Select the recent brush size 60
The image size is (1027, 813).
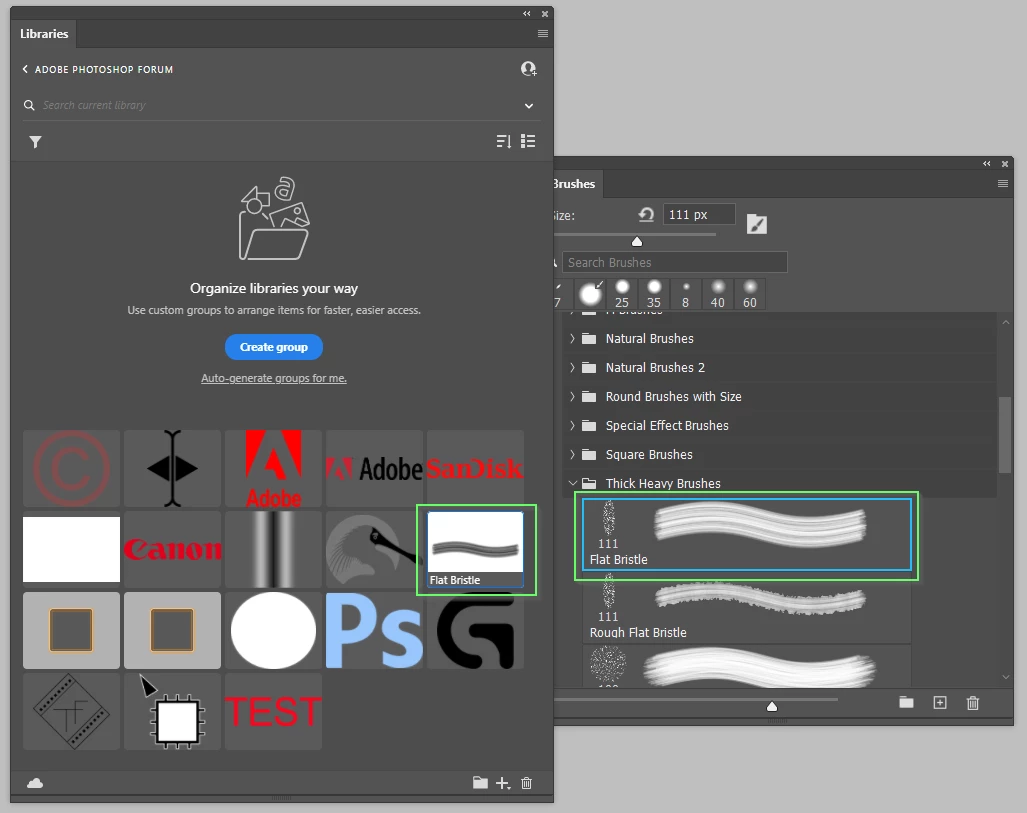[x=750, y=294]
